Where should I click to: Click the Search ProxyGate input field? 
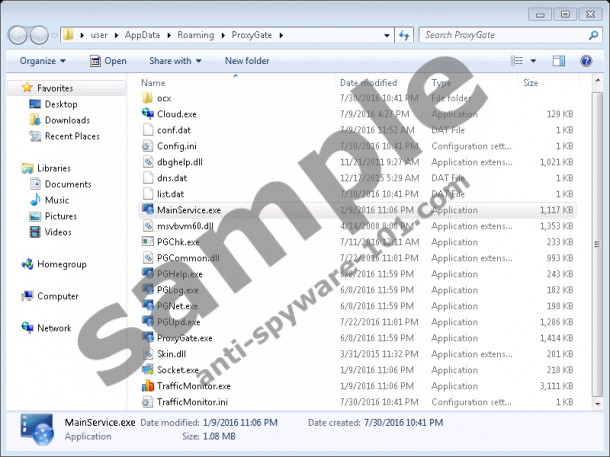[x=500, y=35]
